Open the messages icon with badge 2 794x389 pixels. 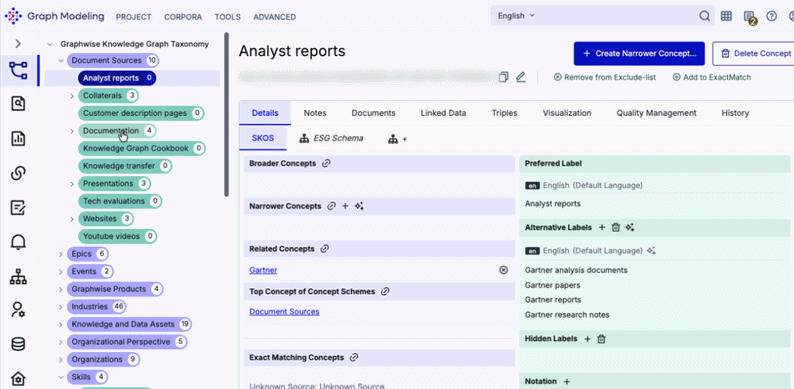coord(749,17)
